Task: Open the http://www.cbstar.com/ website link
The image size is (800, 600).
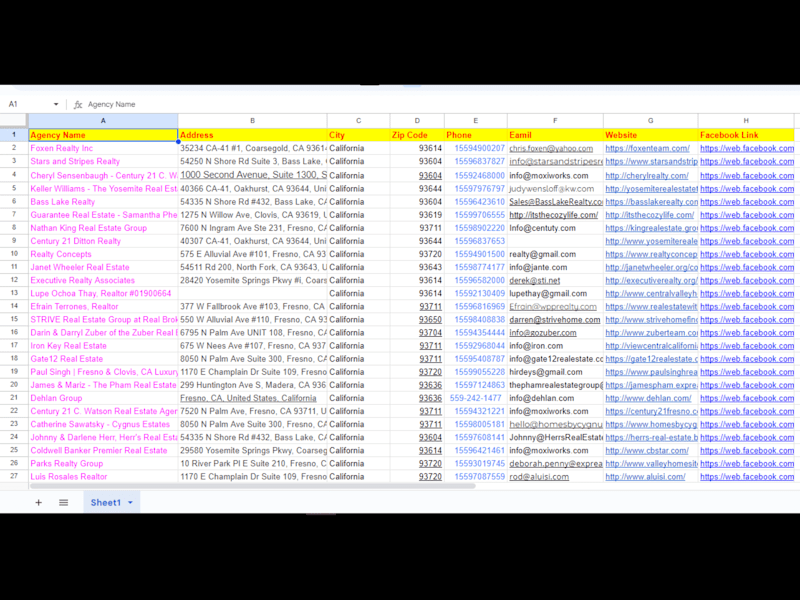Action: tap(647, 451)
